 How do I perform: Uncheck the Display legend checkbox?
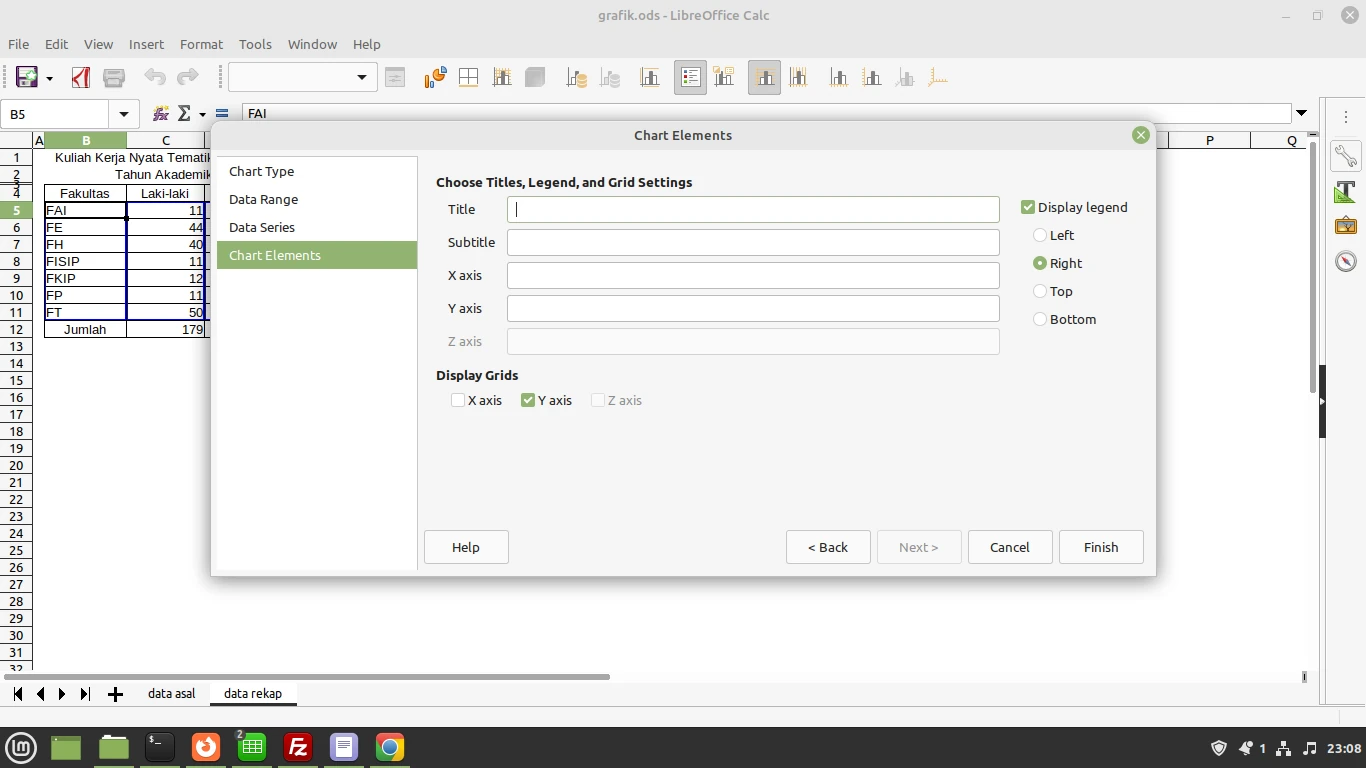coord(1028,207)
